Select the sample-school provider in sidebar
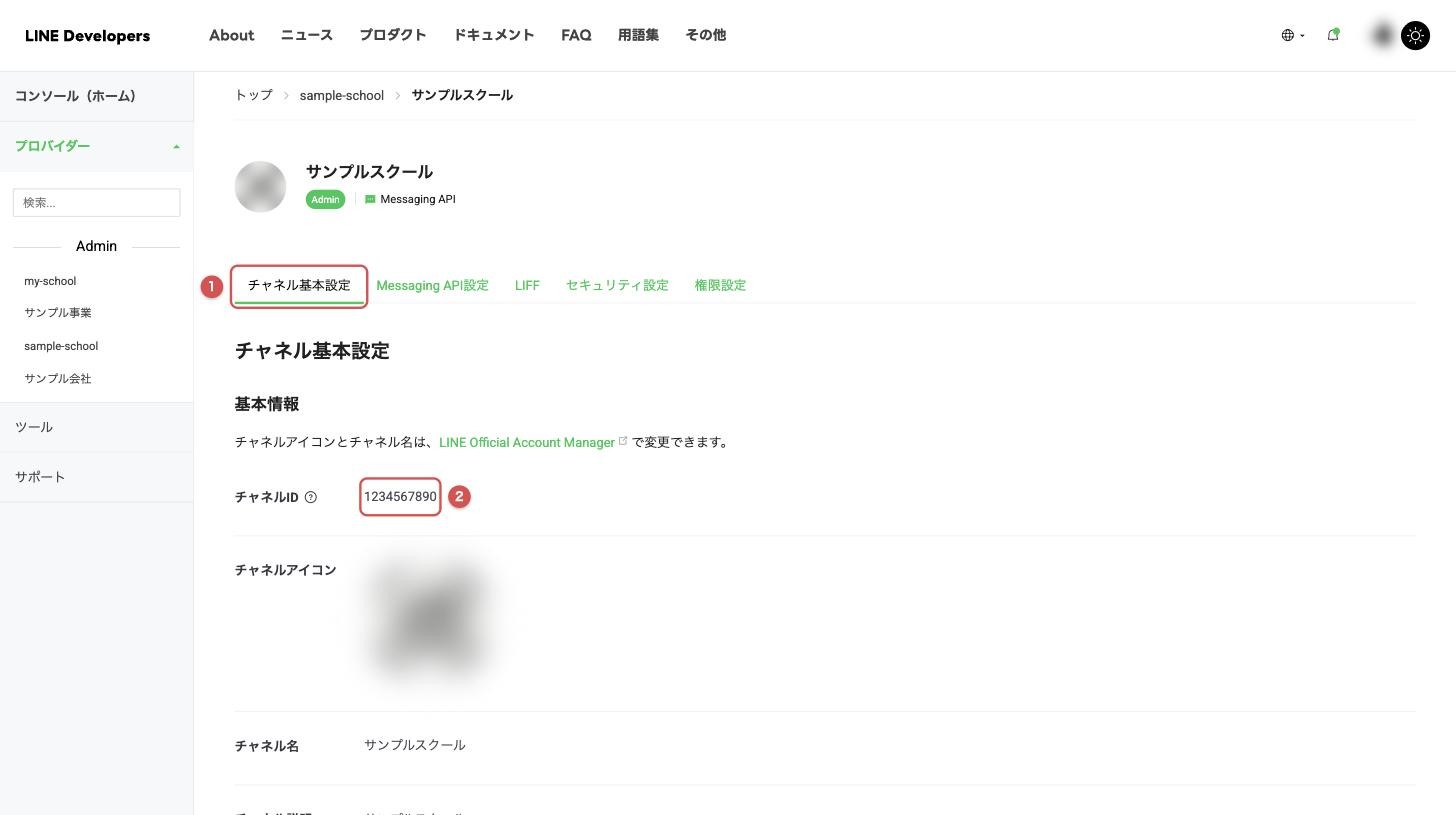This screenshot has height=815, width=1456. click(x=61, y=346)
